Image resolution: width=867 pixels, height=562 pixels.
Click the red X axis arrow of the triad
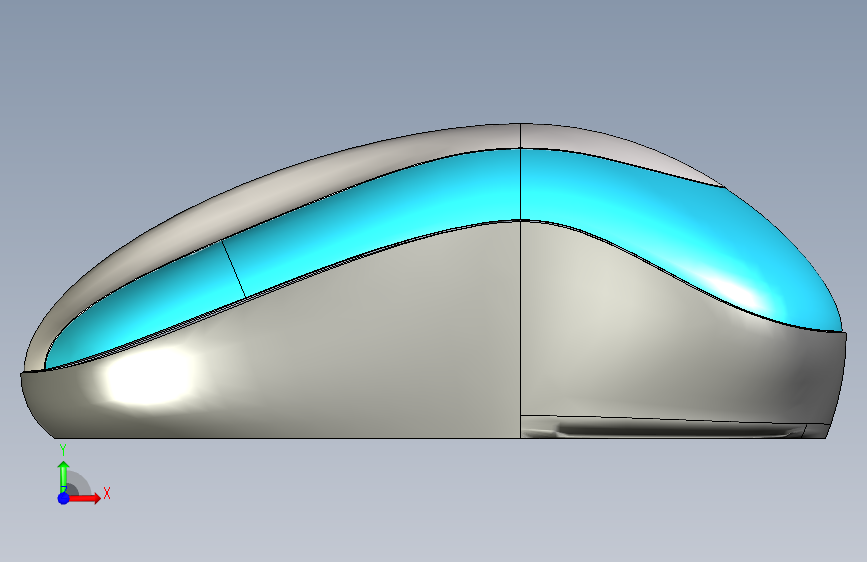(84, 498)
